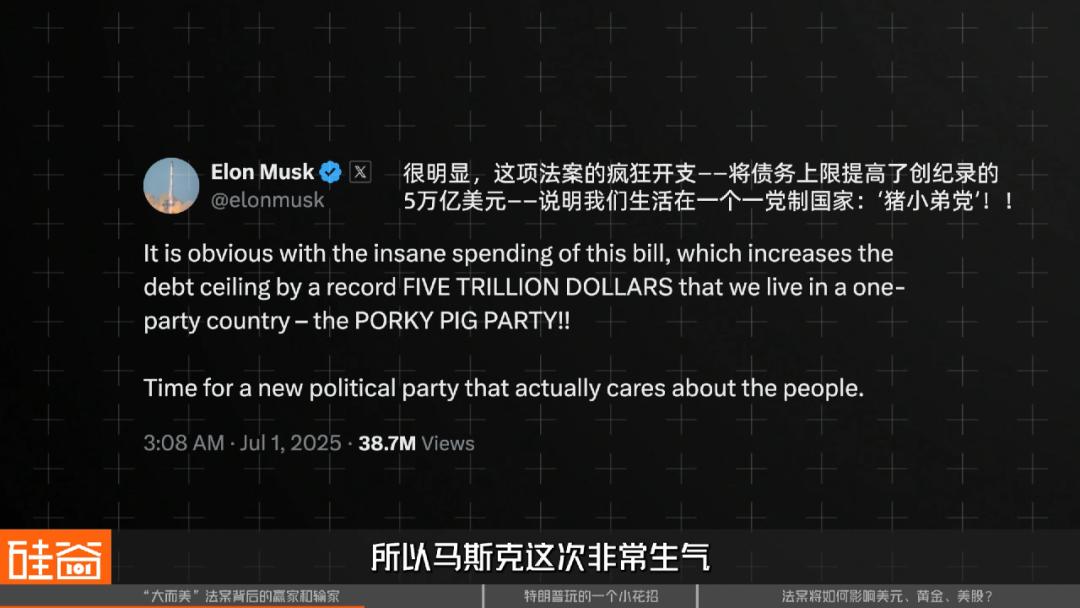Image resolution: width=1080 pixels, height=608 pixels.
Task: Click the X logo badge beside the name
Action: [360, 171]
